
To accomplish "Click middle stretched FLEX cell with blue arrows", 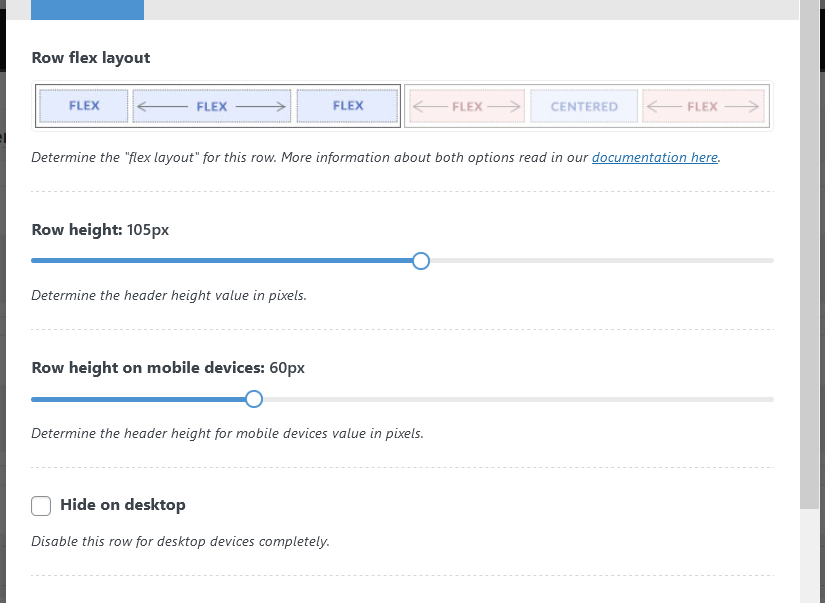I will (212, 106).
